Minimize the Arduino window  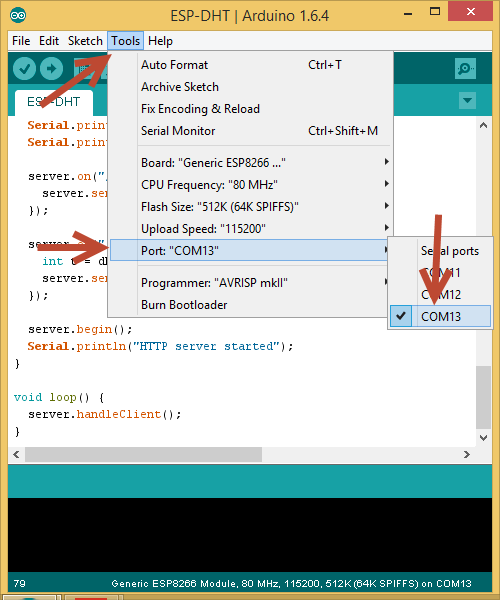coord(408,14)
